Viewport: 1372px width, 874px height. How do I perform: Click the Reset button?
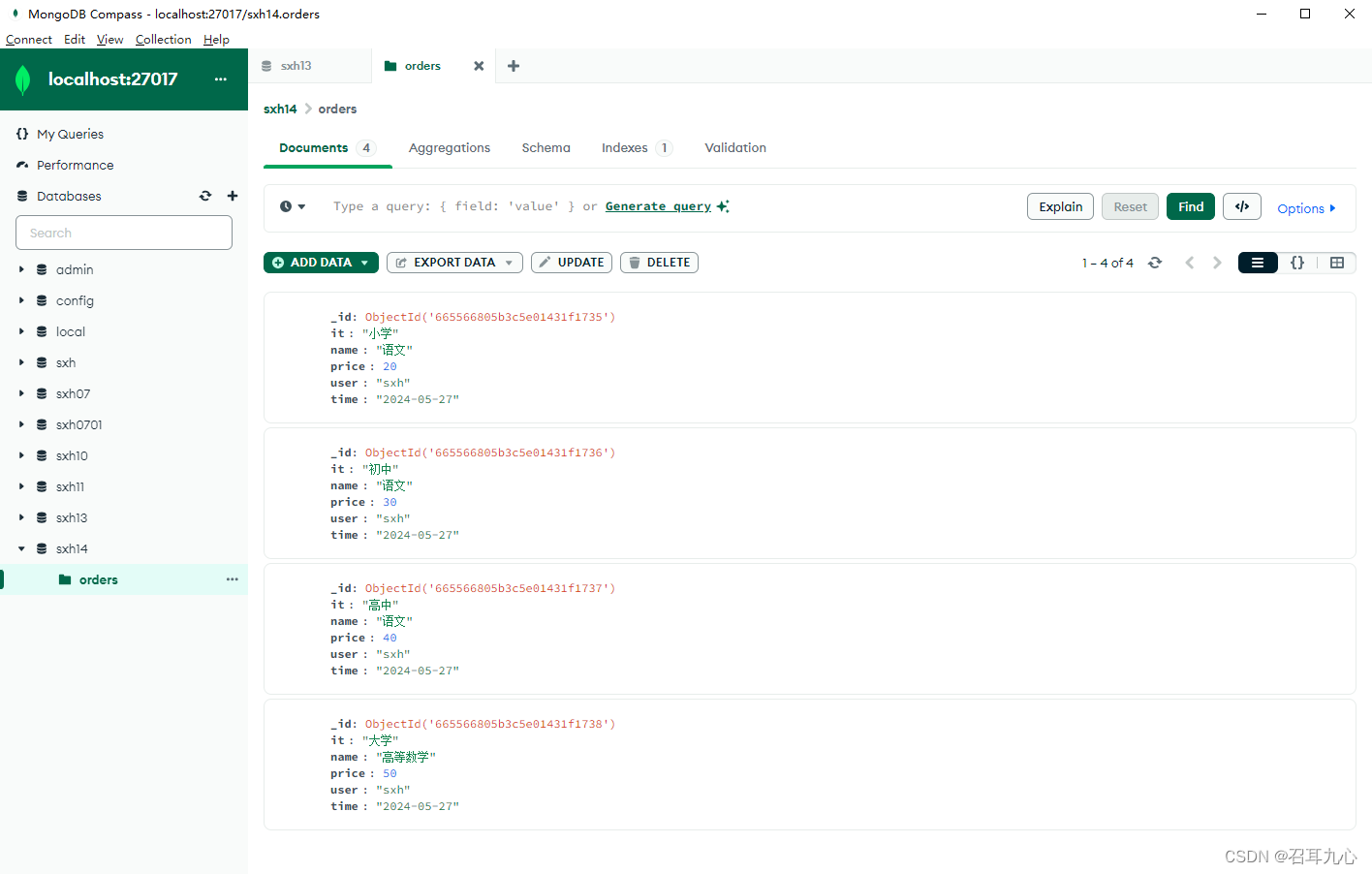pos(1130,206)
